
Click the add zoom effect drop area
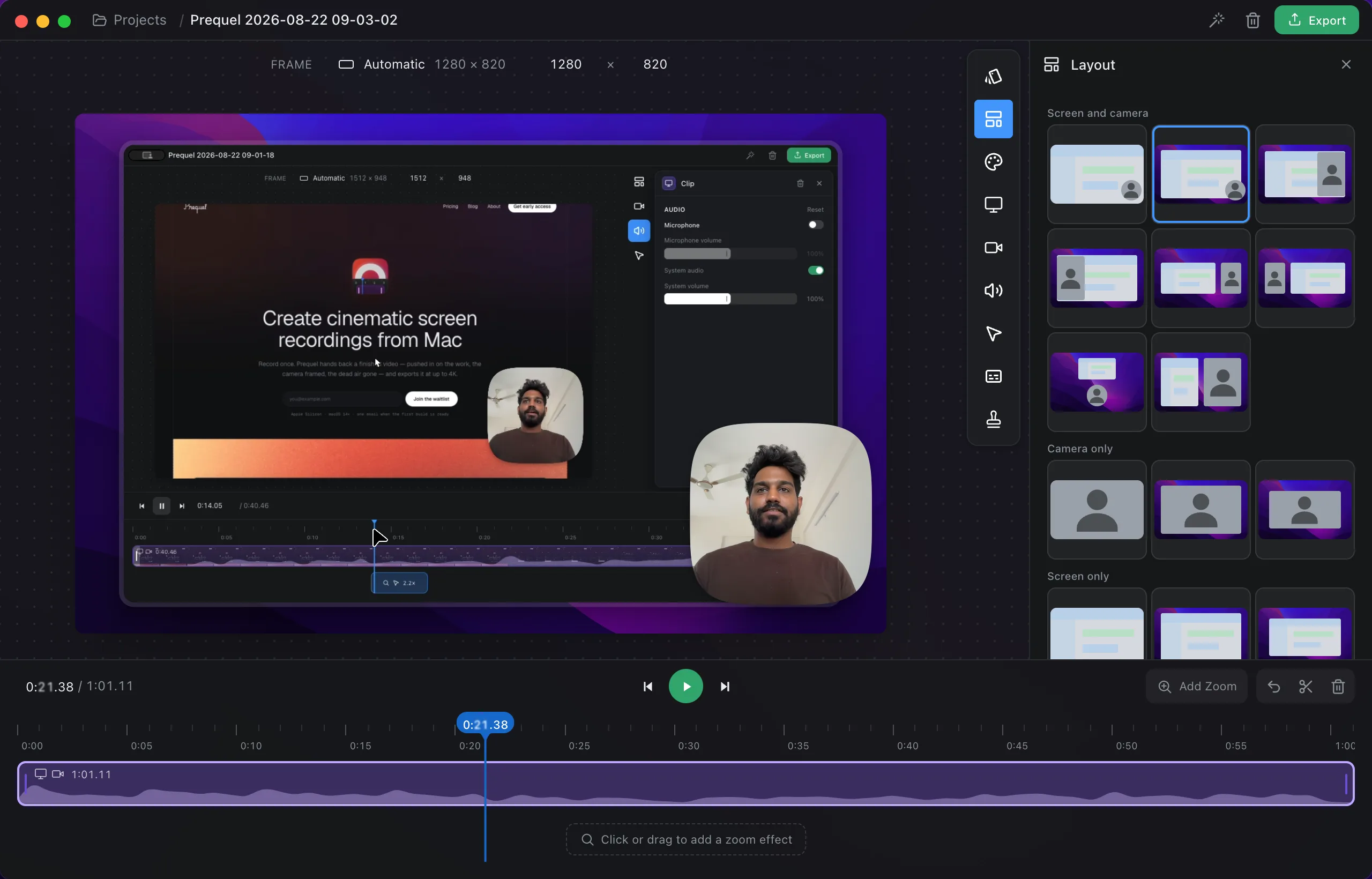[685, 840]
